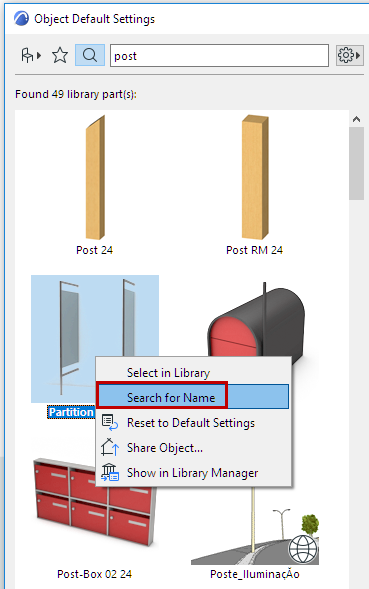Click the 'Post RM 24' label

254,250
